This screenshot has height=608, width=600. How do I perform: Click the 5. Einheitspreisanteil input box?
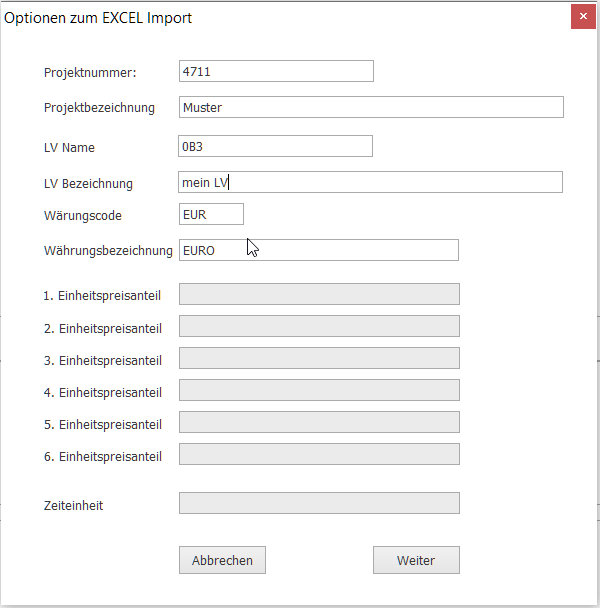point(319,423)
